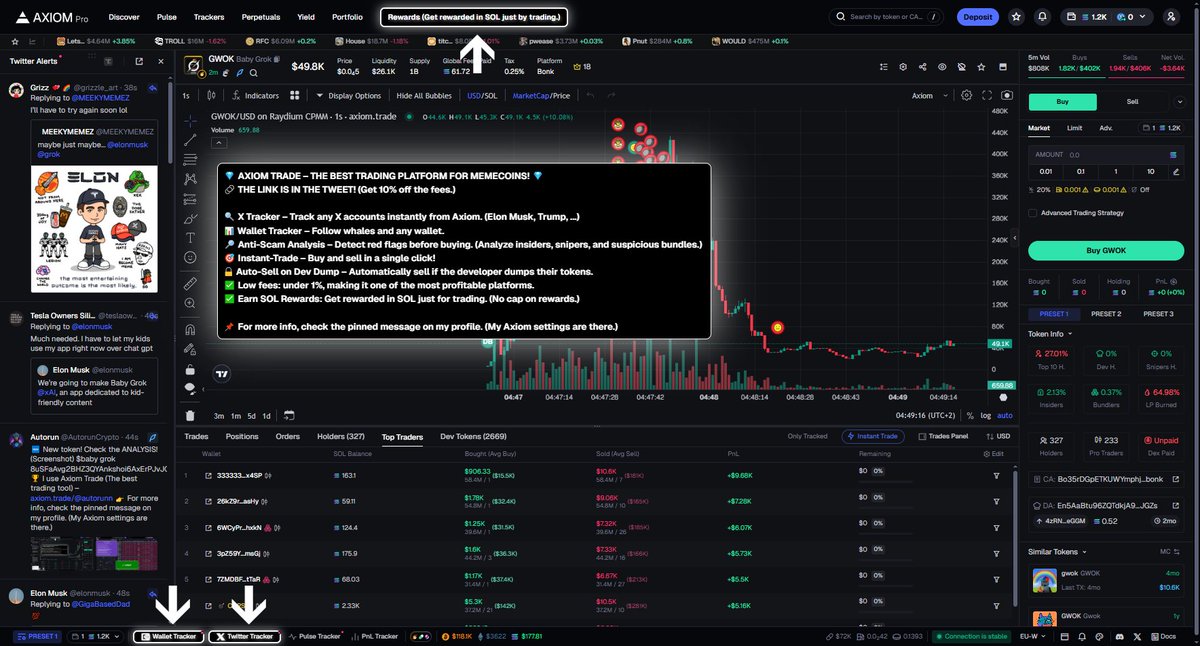Open the chart layout grid icon

tap(295, 96)
